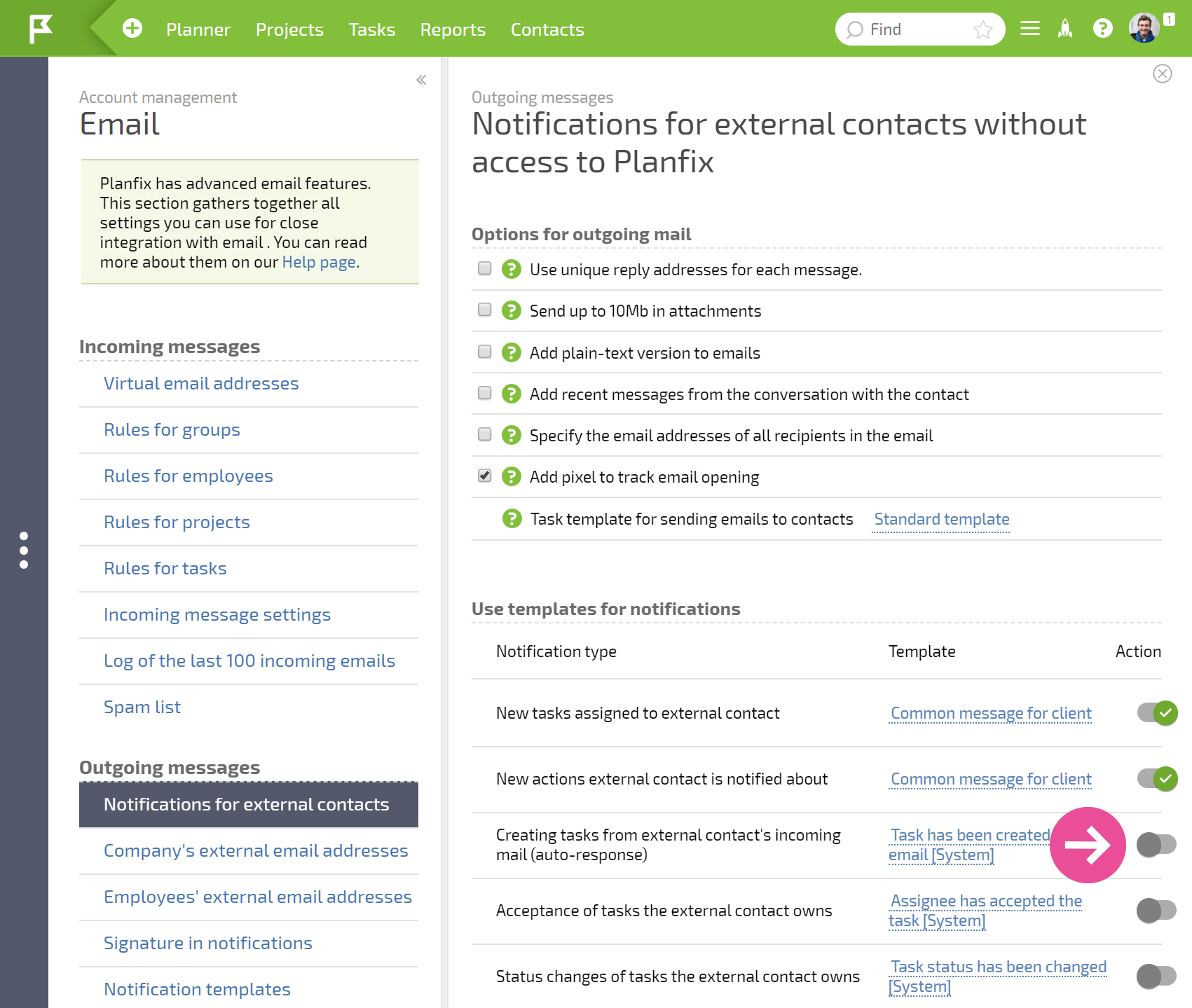Click help icon for 10Mb attachments option
1192x1008 pixels.
(x=512, y=310)
